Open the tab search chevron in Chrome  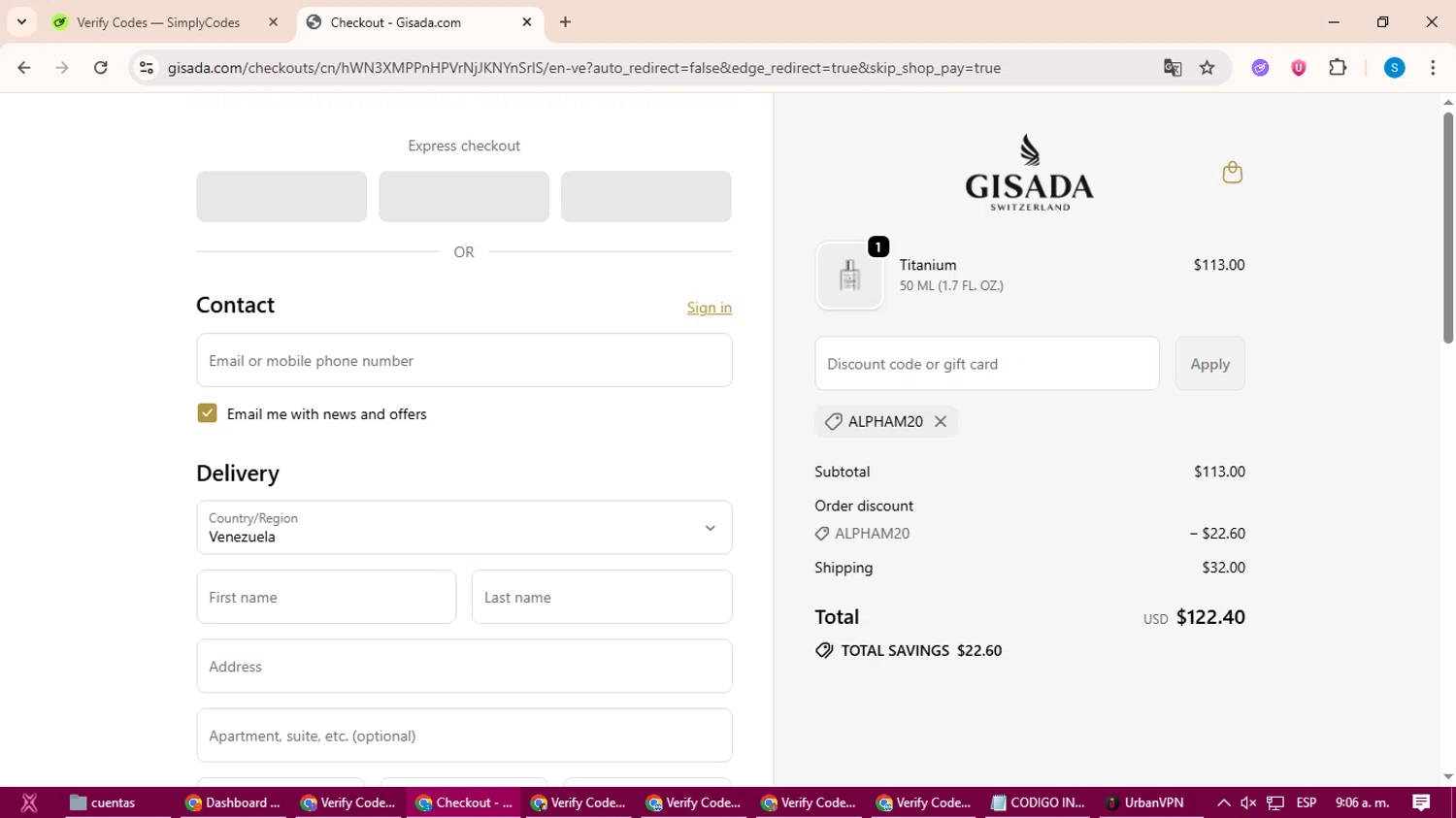(21, 21)
